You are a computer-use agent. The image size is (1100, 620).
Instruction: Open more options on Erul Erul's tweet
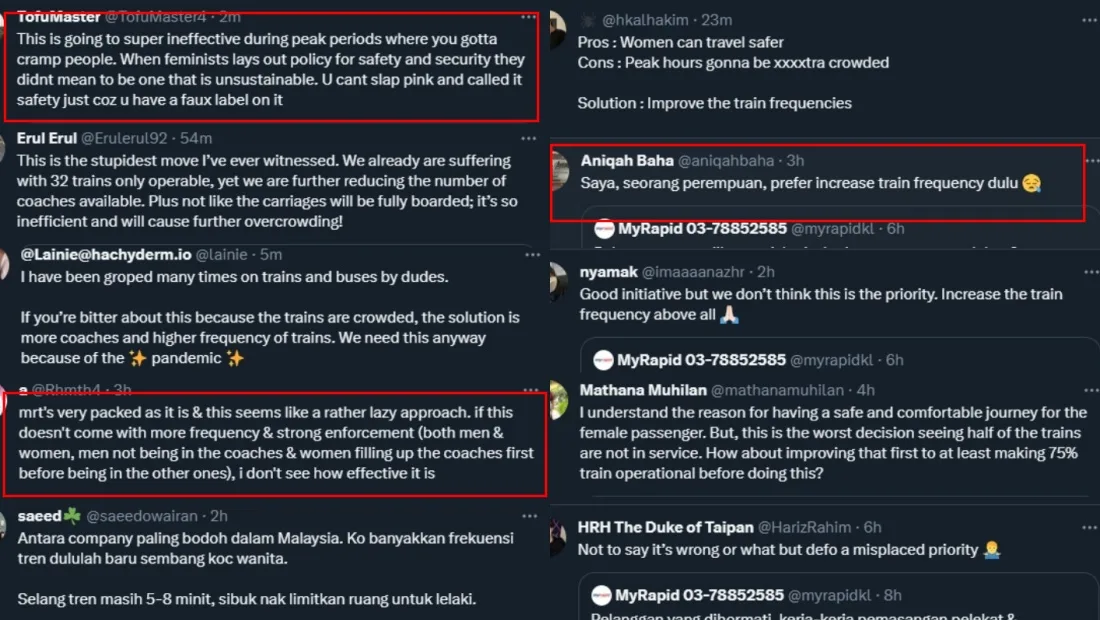(x=528, y=138)
